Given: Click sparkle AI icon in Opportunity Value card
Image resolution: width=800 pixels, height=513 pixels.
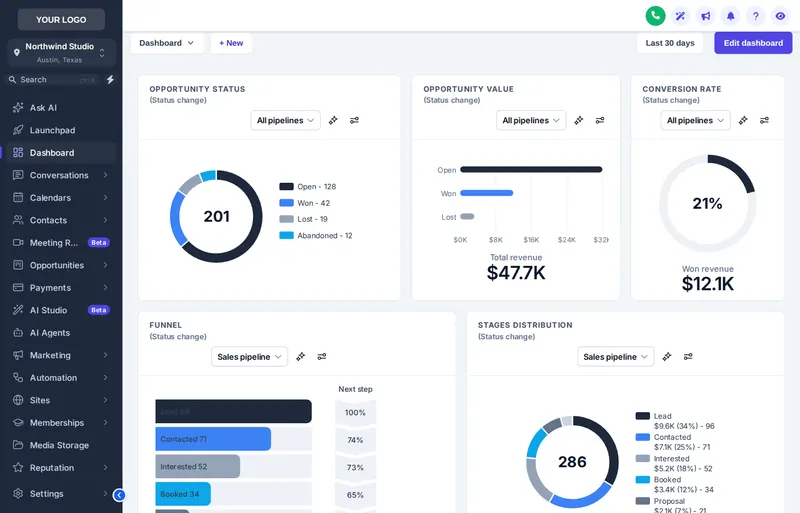Looking at the screenshot, I should click(x=579, y=120).
